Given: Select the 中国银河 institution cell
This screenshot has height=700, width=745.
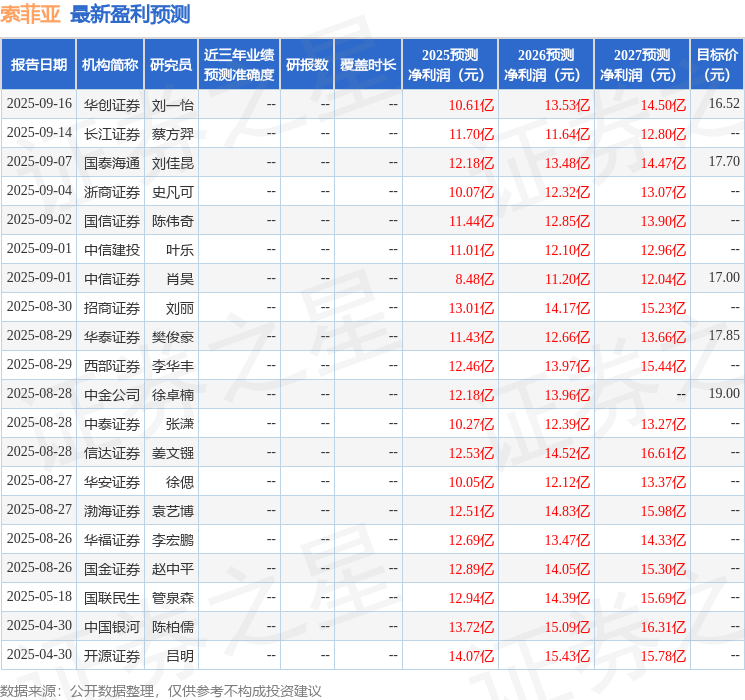Looking at the screenshot, I should (112, 627).
